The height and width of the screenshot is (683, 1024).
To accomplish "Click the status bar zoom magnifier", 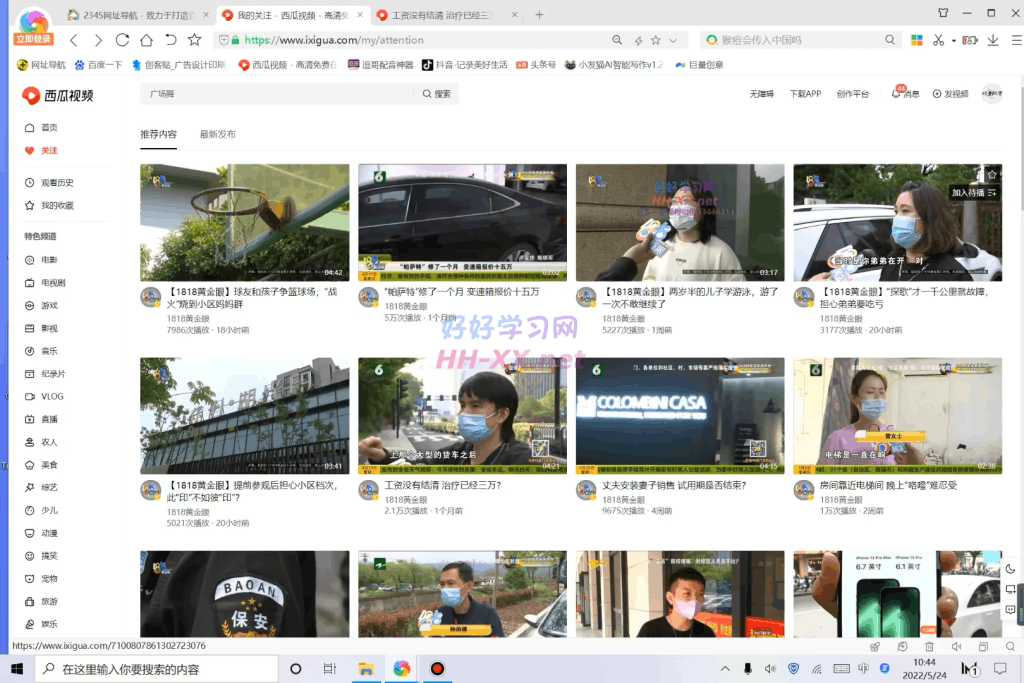I will [x=1010, y=646].
